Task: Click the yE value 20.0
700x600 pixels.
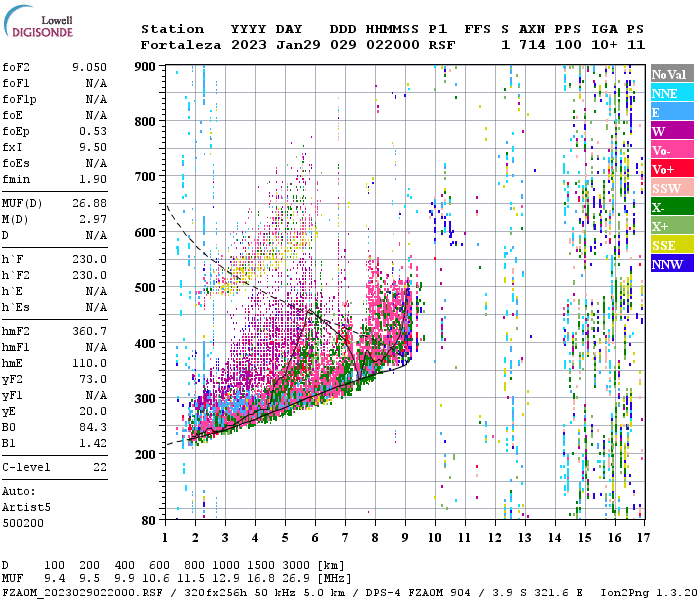Action: pyautogui.click(x=93, y=412)
